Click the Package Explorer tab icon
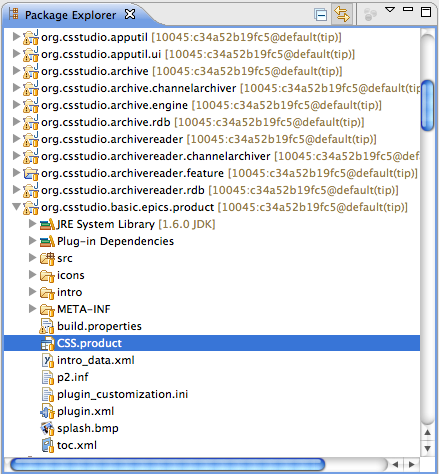The width and height of the screenshot is (439, 474). tap(14, 14)
